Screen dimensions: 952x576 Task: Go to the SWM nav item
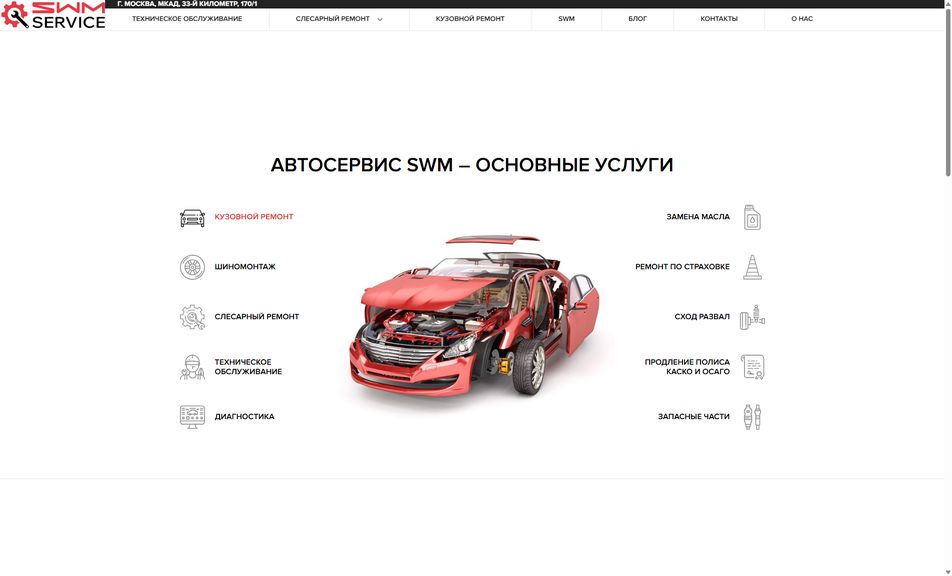coord(566,19)
